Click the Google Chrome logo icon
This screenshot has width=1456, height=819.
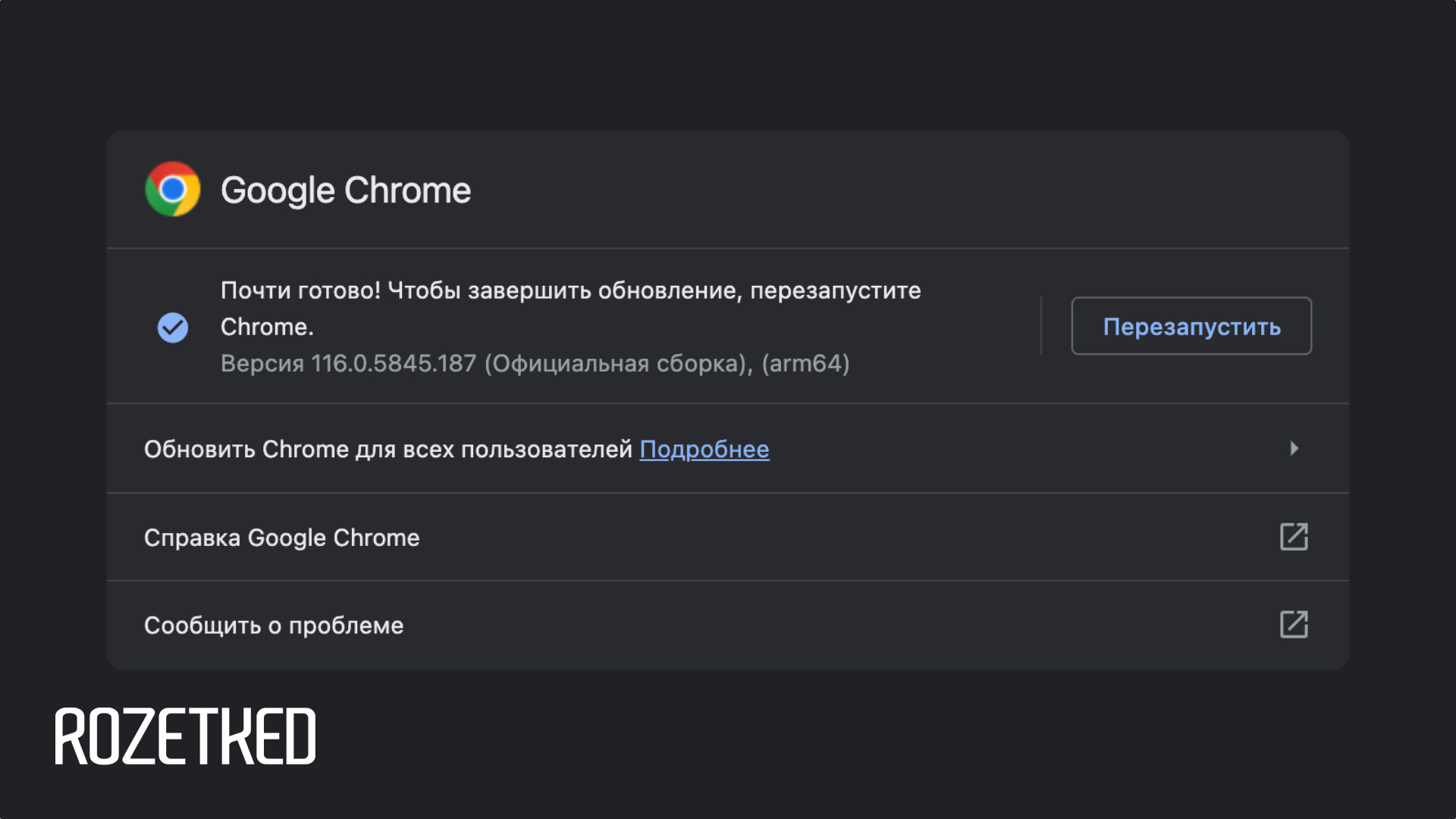pos(173,189)
